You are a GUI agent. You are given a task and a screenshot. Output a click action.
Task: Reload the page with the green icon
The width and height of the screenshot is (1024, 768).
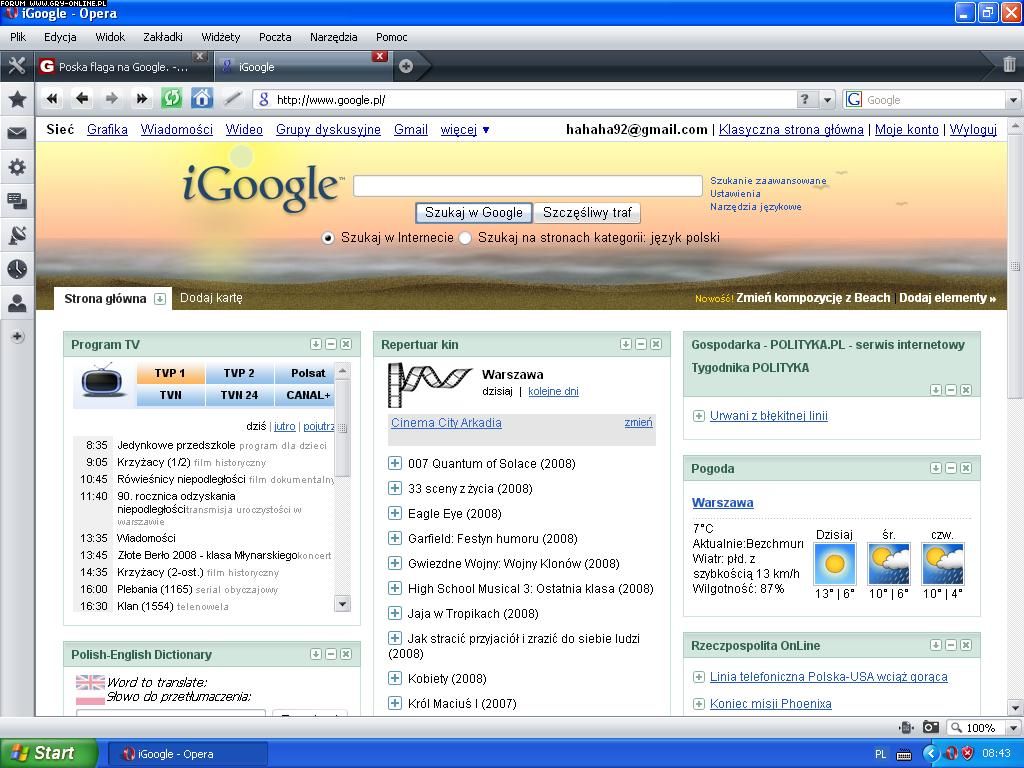pyautogui.click(x=171, y=99)
